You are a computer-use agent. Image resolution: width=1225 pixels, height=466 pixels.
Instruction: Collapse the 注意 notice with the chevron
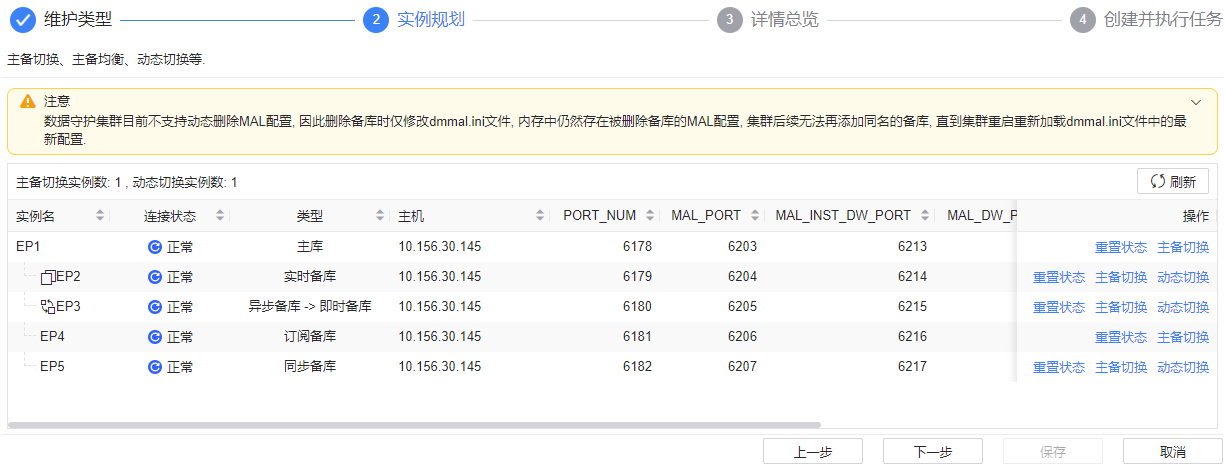1195,102
